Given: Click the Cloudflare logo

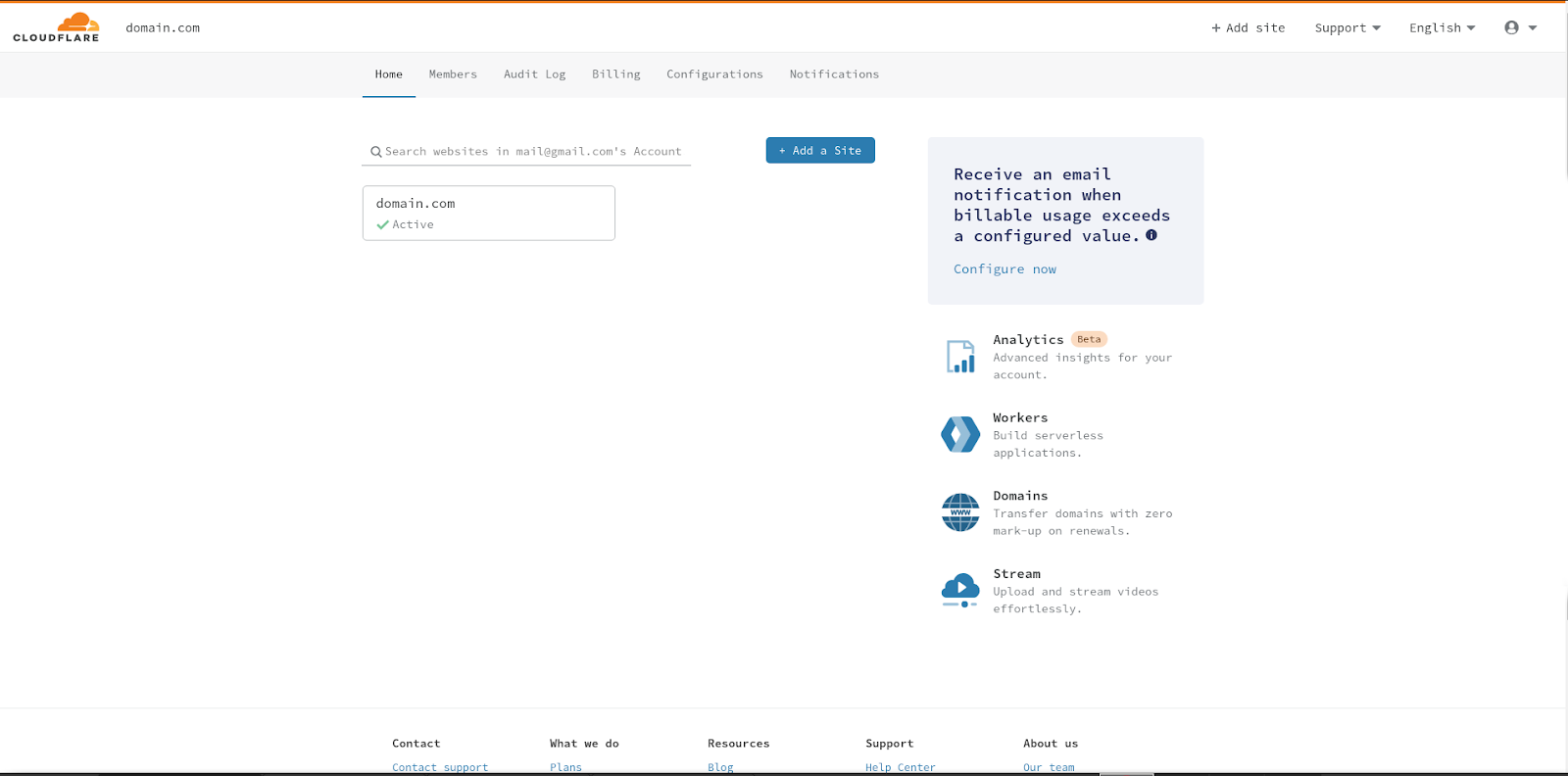Looking at the screenshot, I should click(56, 27).
